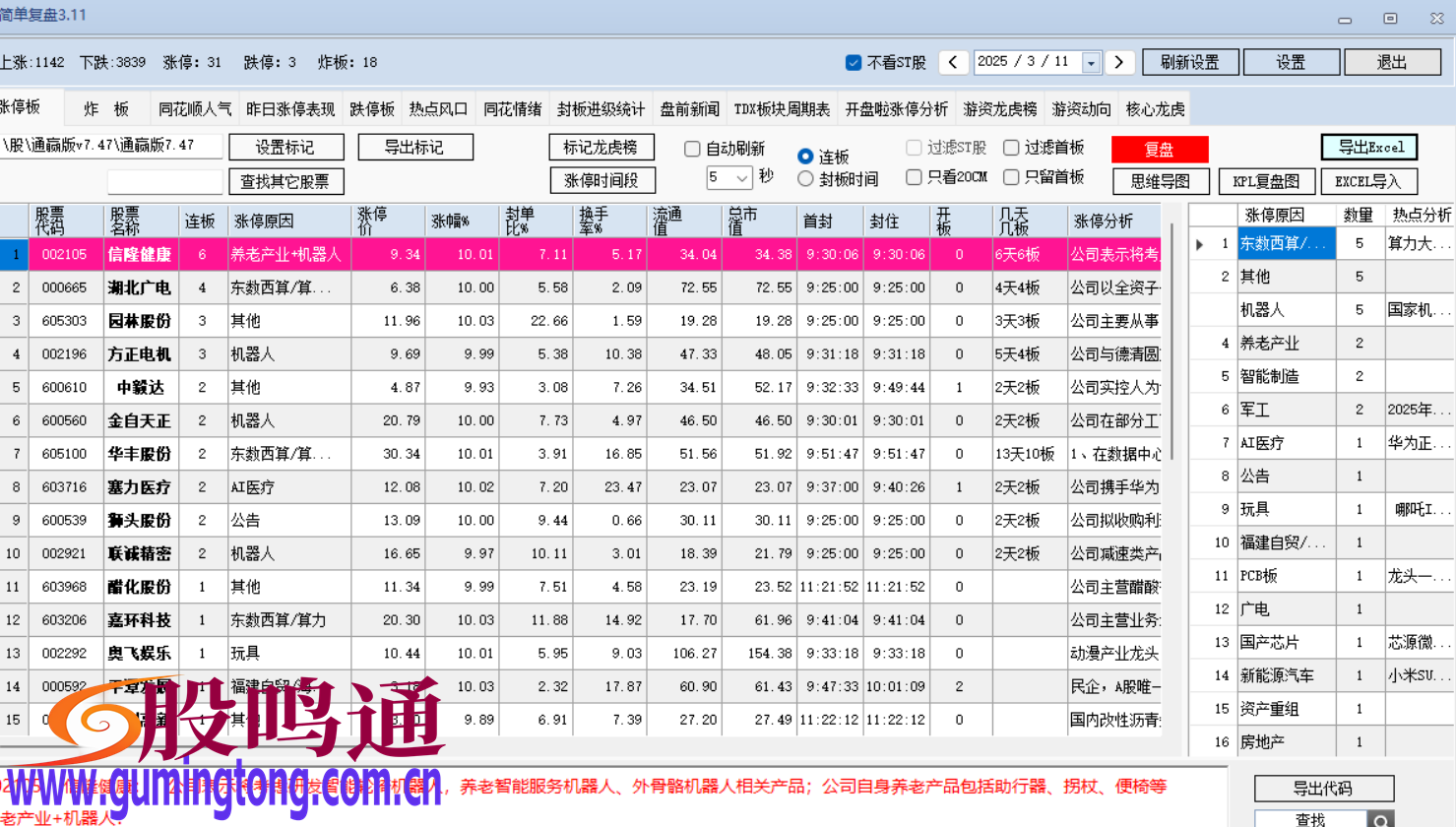This screenshot has width=1456, height=827.
Task: Click the EXCEL导入 button
Action: pyautogui.click(x=1368, y=181)
